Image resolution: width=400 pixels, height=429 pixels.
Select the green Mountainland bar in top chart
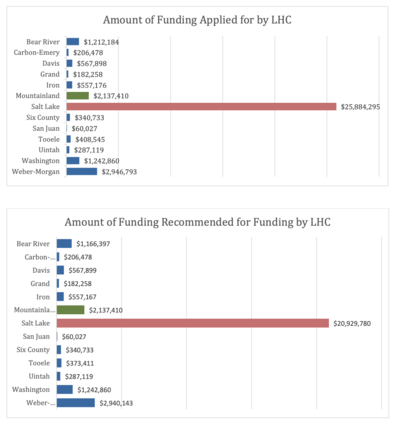point(78,96)
